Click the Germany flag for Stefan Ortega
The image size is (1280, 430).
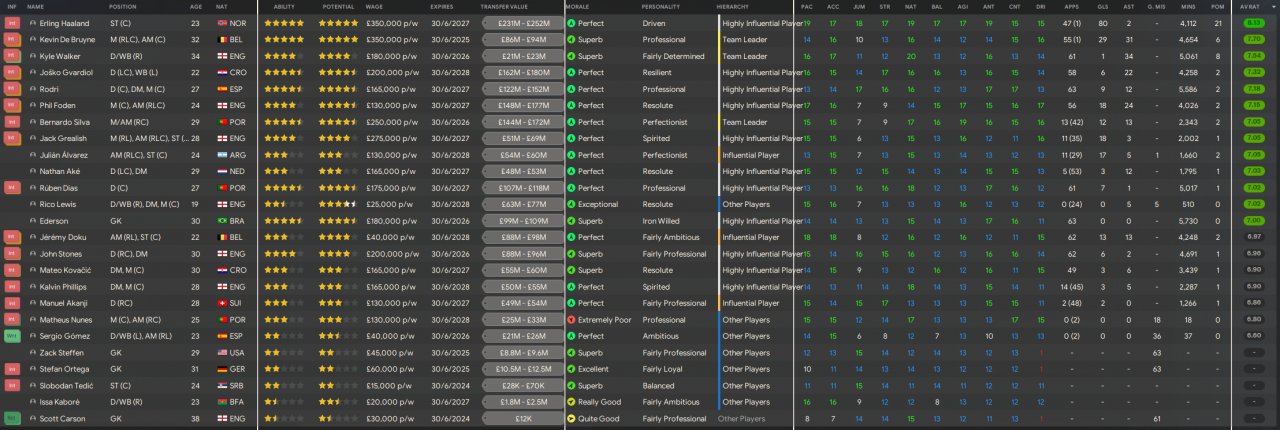click(222, 369)
